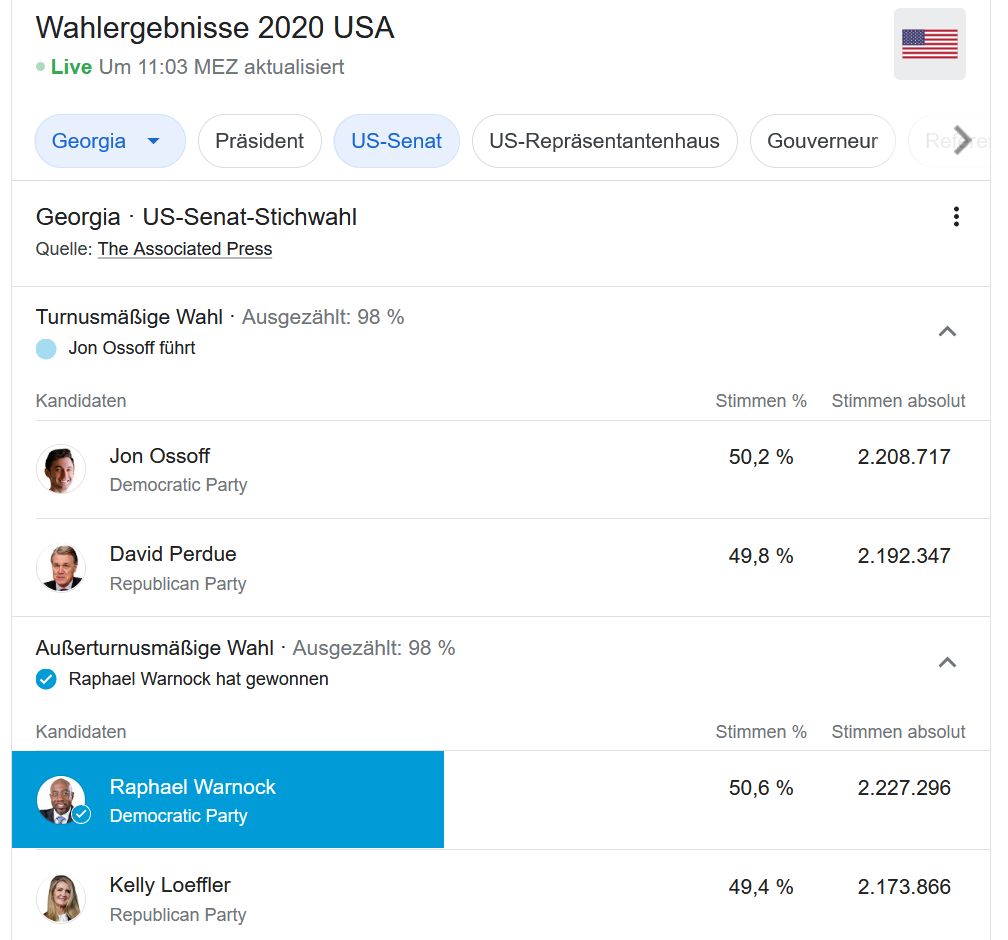Click David Perdue's candidate photo
This screenshot has width=1008, height=940.
[x=61, y=567]
